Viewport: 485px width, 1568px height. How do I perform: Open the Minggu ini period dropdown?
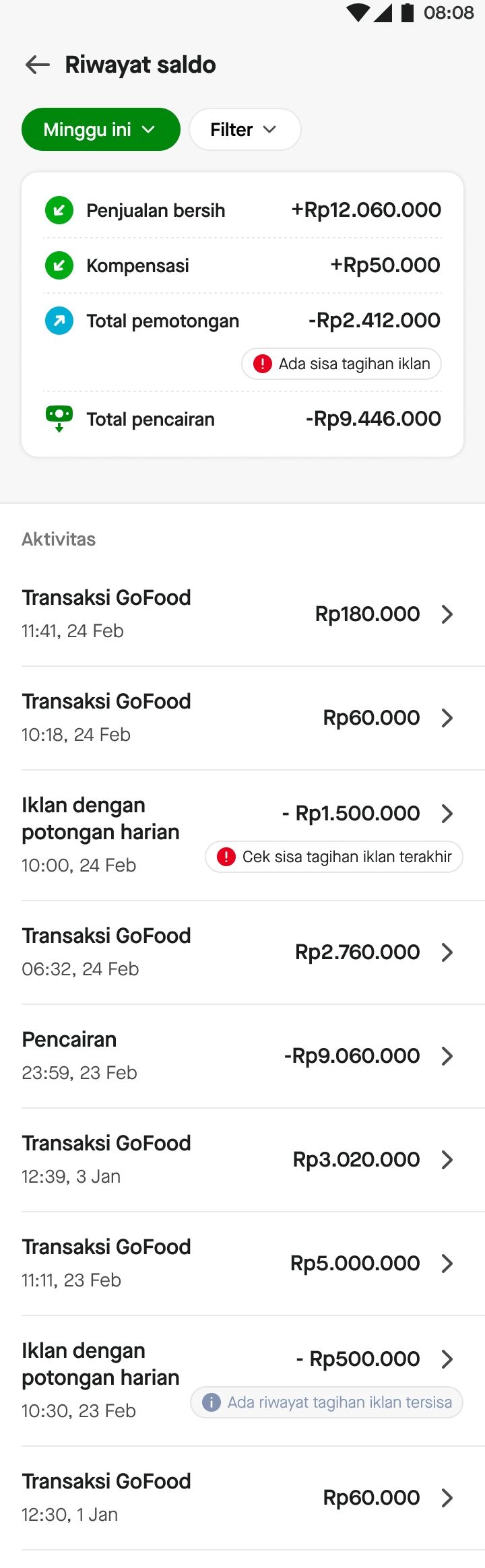tap(101, 129)
